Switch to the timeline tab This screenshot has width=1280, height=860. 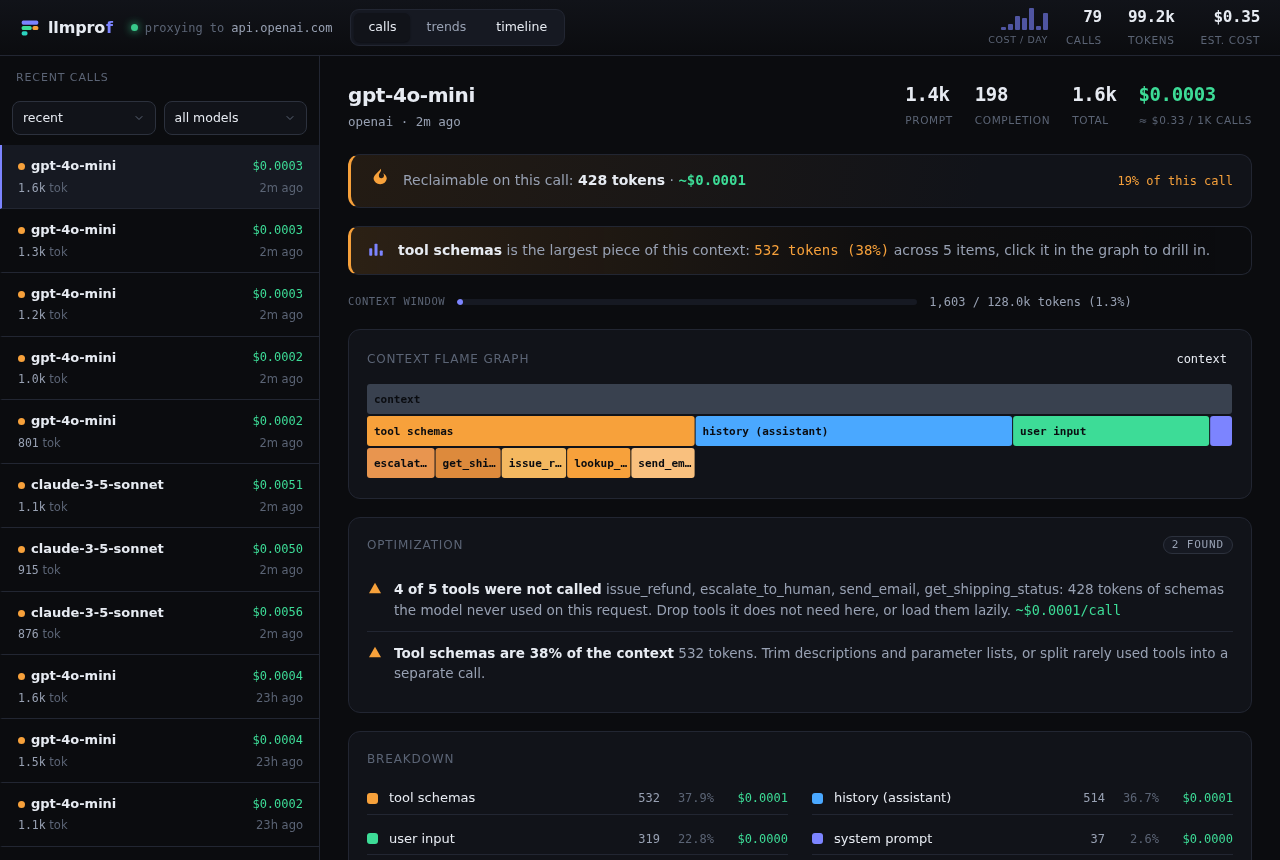tap(521, 27)
